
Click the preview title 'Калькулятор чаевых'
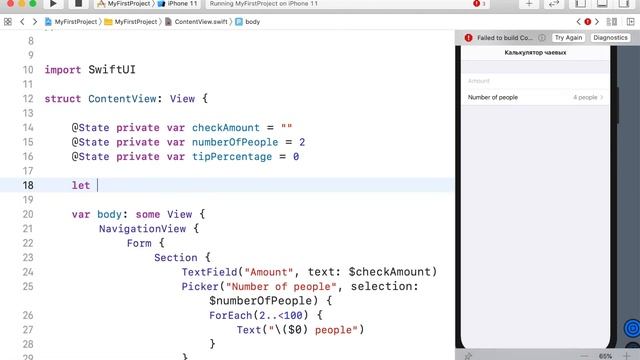click(x=535, y=52)
